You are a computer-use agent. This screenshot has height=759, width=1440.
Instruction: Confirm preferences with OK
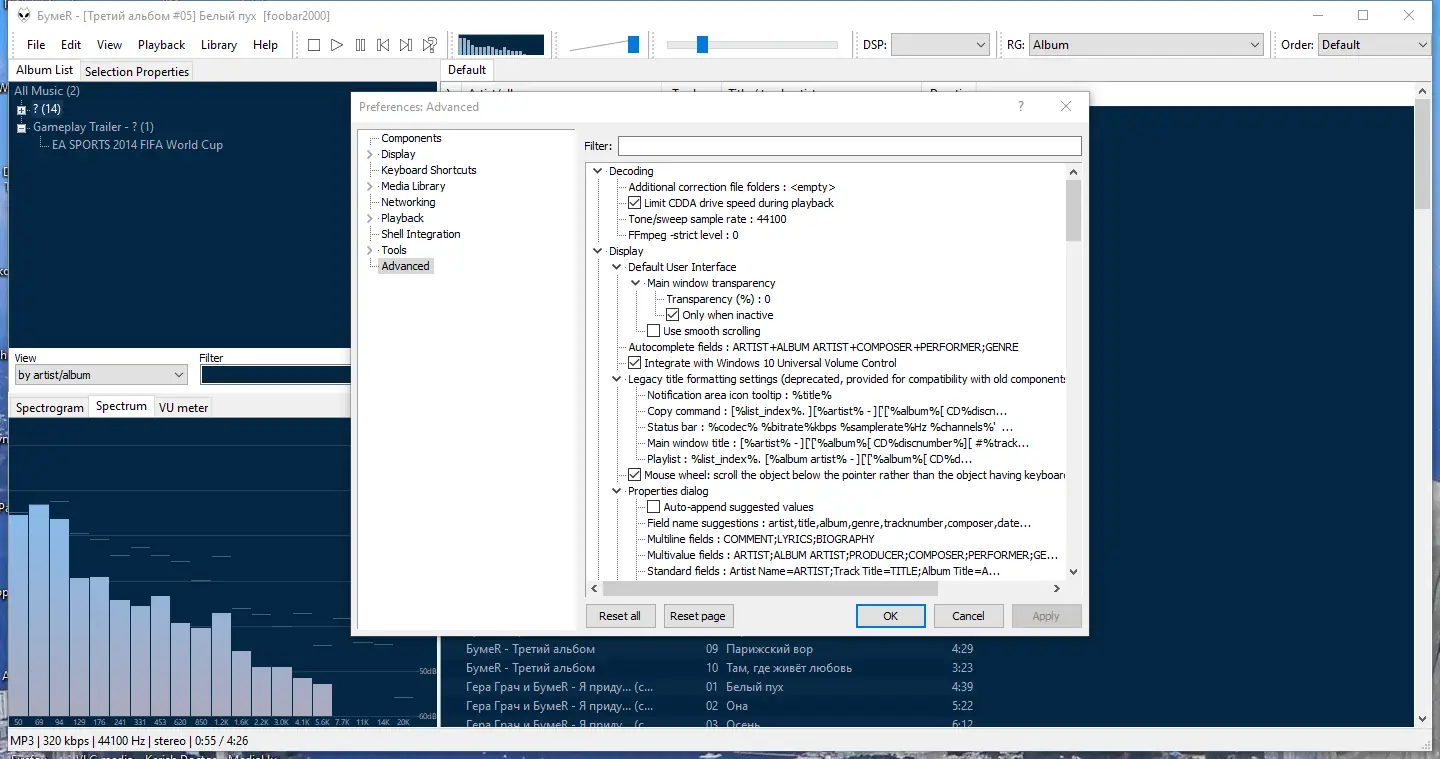[891, 616]
